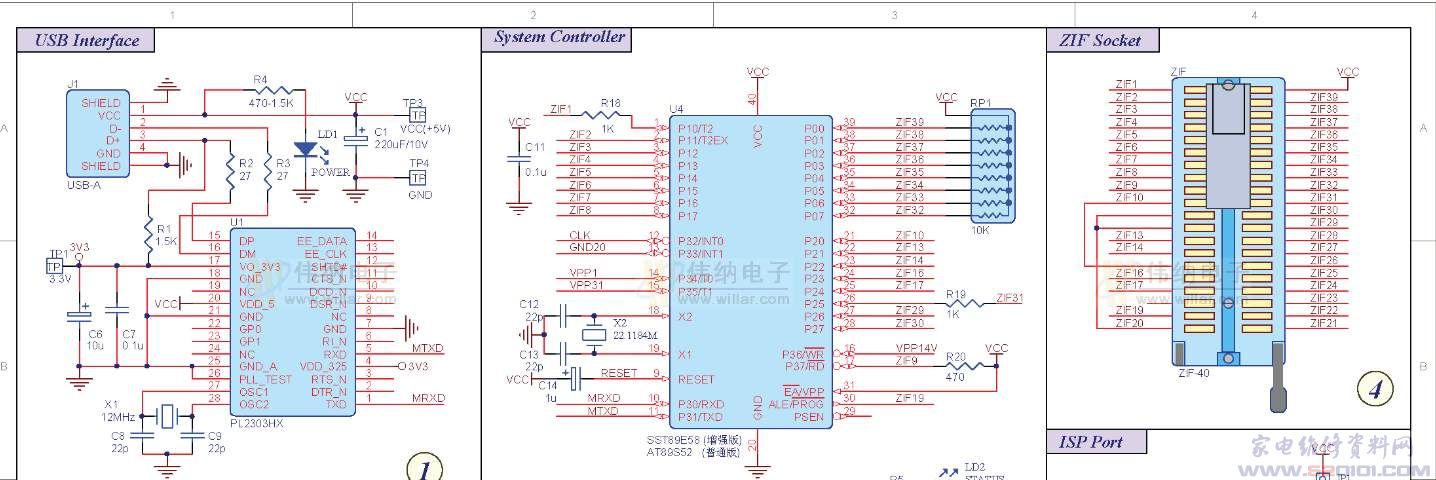Select resistor R4 470-1.5K
This screenshot has height=480, width=1436.
point(272,90)
